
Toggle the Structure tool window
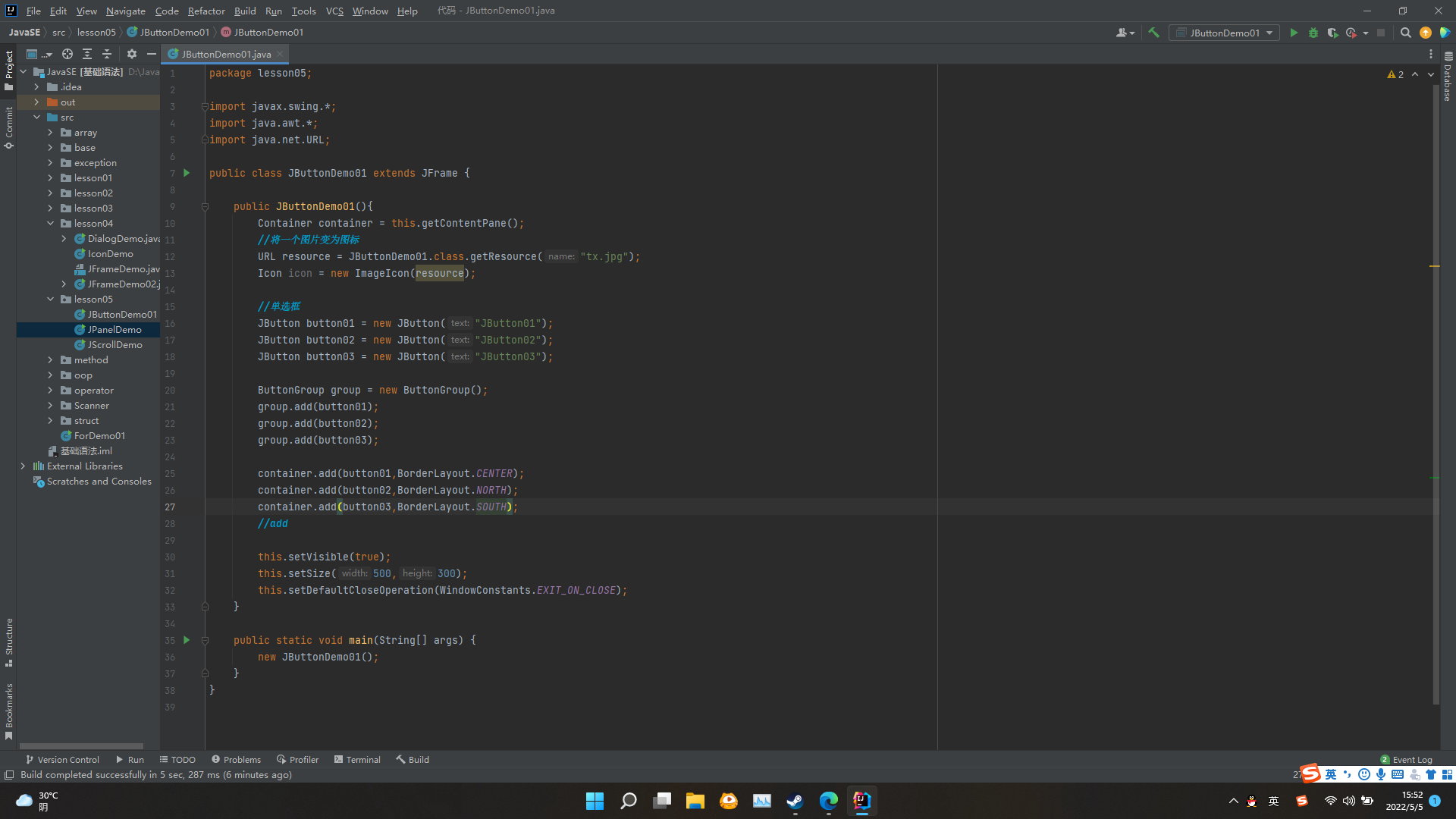click(8, 642)
